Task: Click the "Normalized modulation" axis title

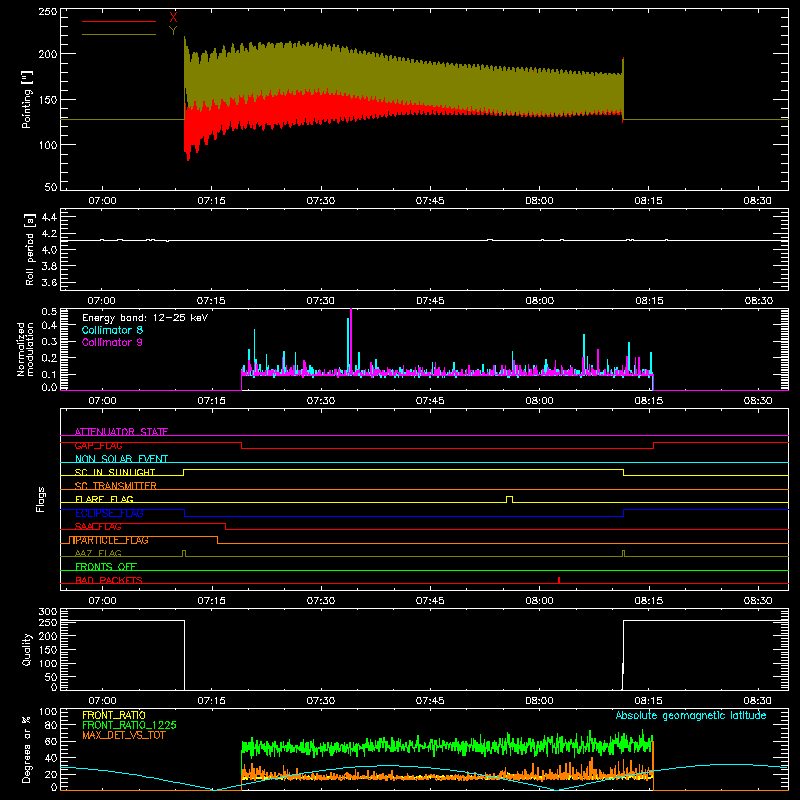Action: pos(25,349)
